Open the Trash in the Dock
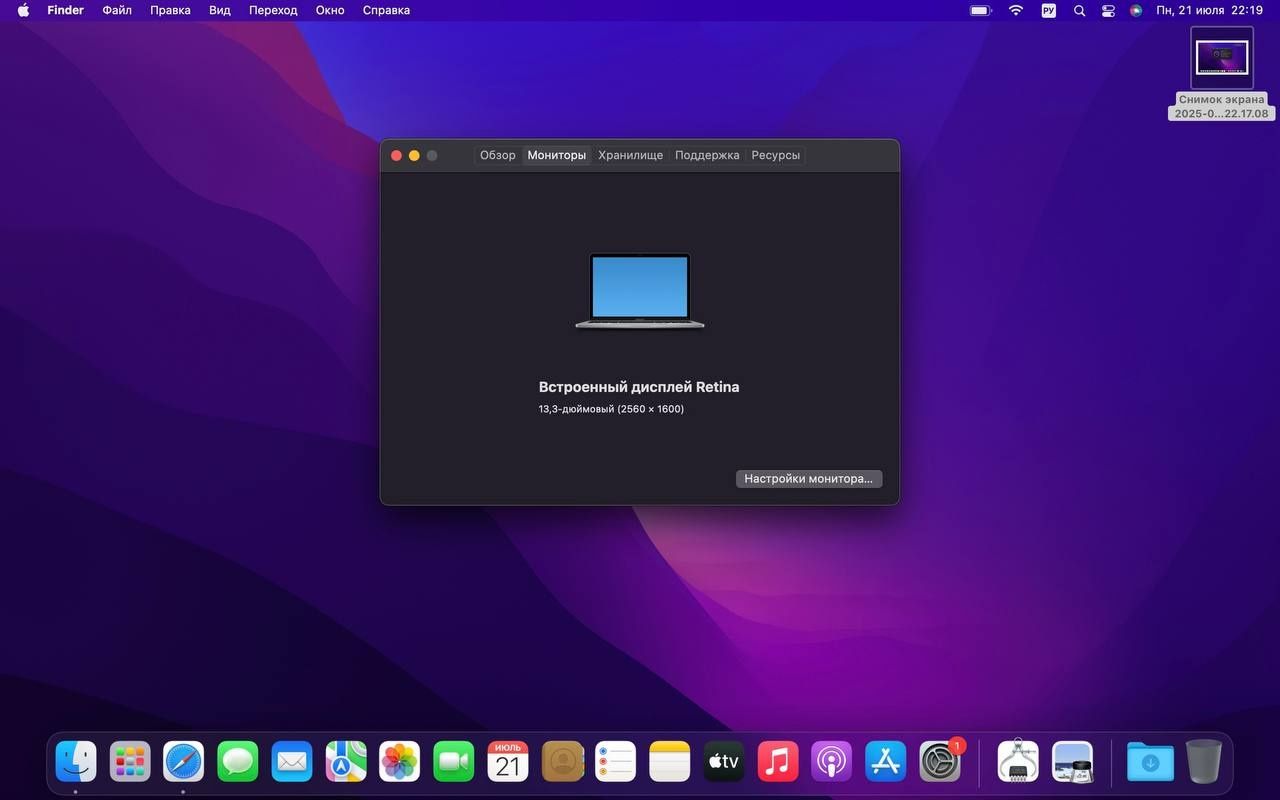1280x800 pixels. pos(1204,762)
